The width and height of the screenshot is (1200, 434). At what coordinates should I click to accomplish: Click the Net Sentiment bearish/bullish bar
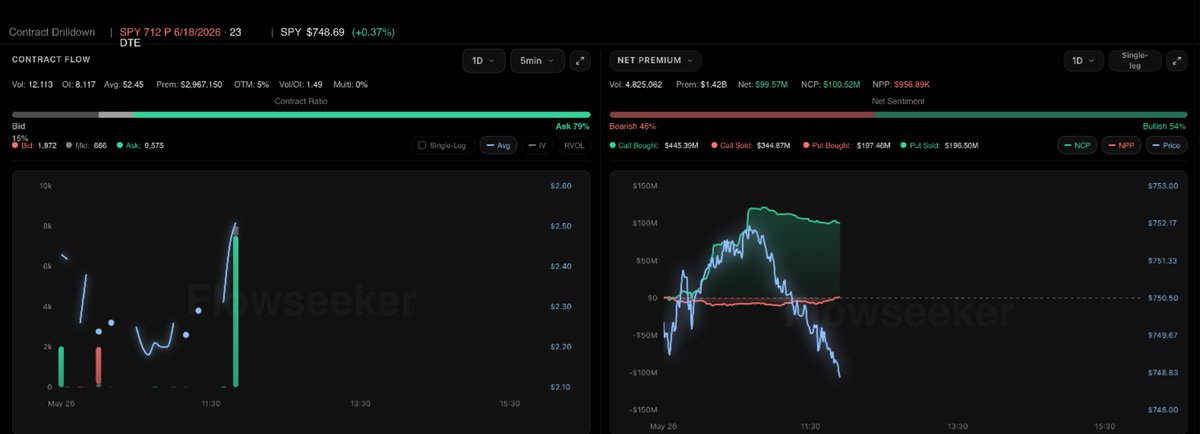899,114
